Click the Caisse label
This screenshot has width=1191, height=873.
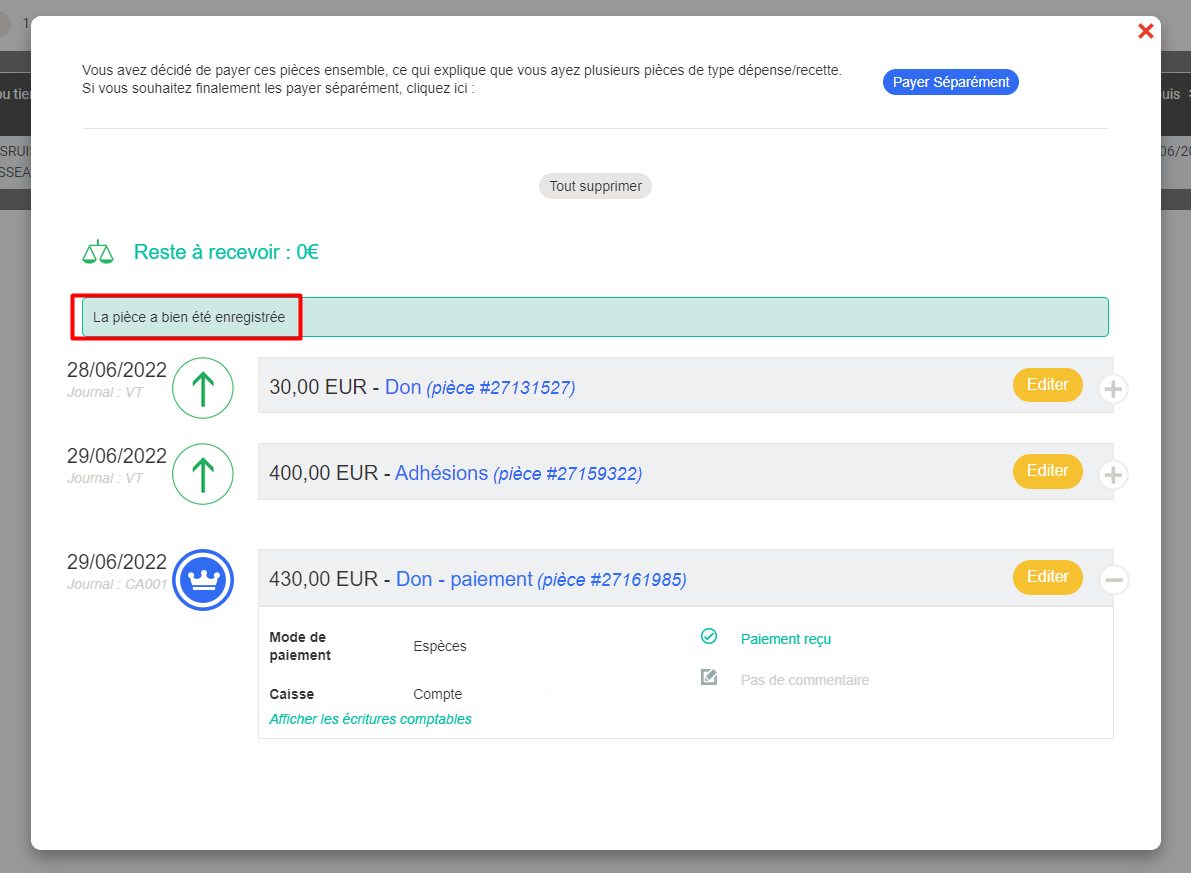coord(292,694)
